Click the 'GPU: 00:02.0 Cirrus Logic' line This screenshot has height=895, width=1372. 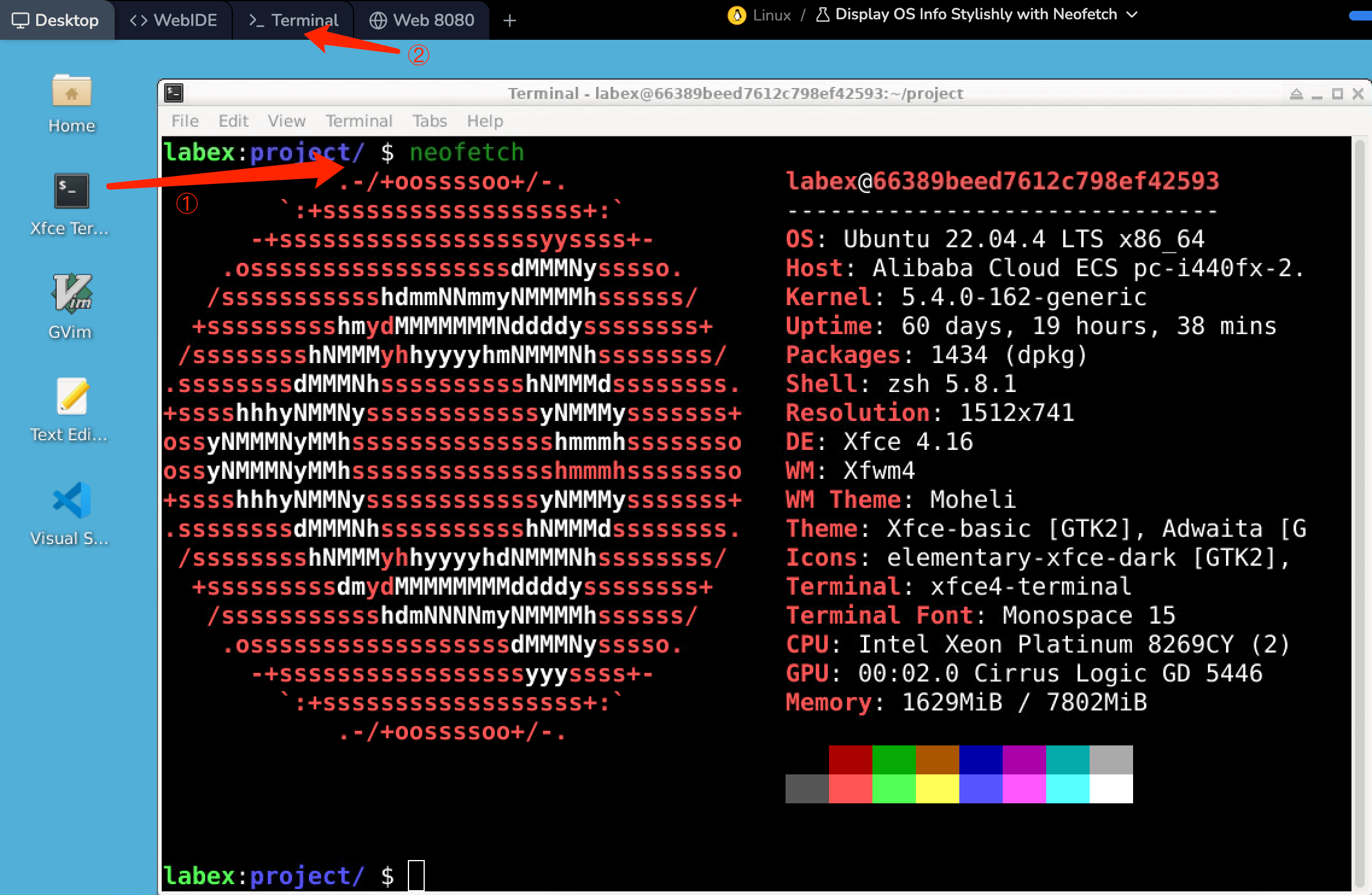pos(1024,673)
